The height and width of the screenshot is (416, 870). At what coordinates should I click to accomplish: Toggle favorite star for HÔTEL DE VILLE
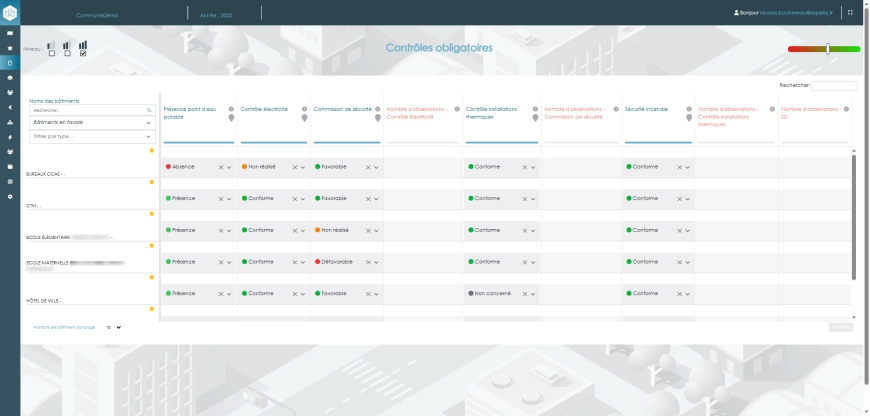(x=151, y=277)
